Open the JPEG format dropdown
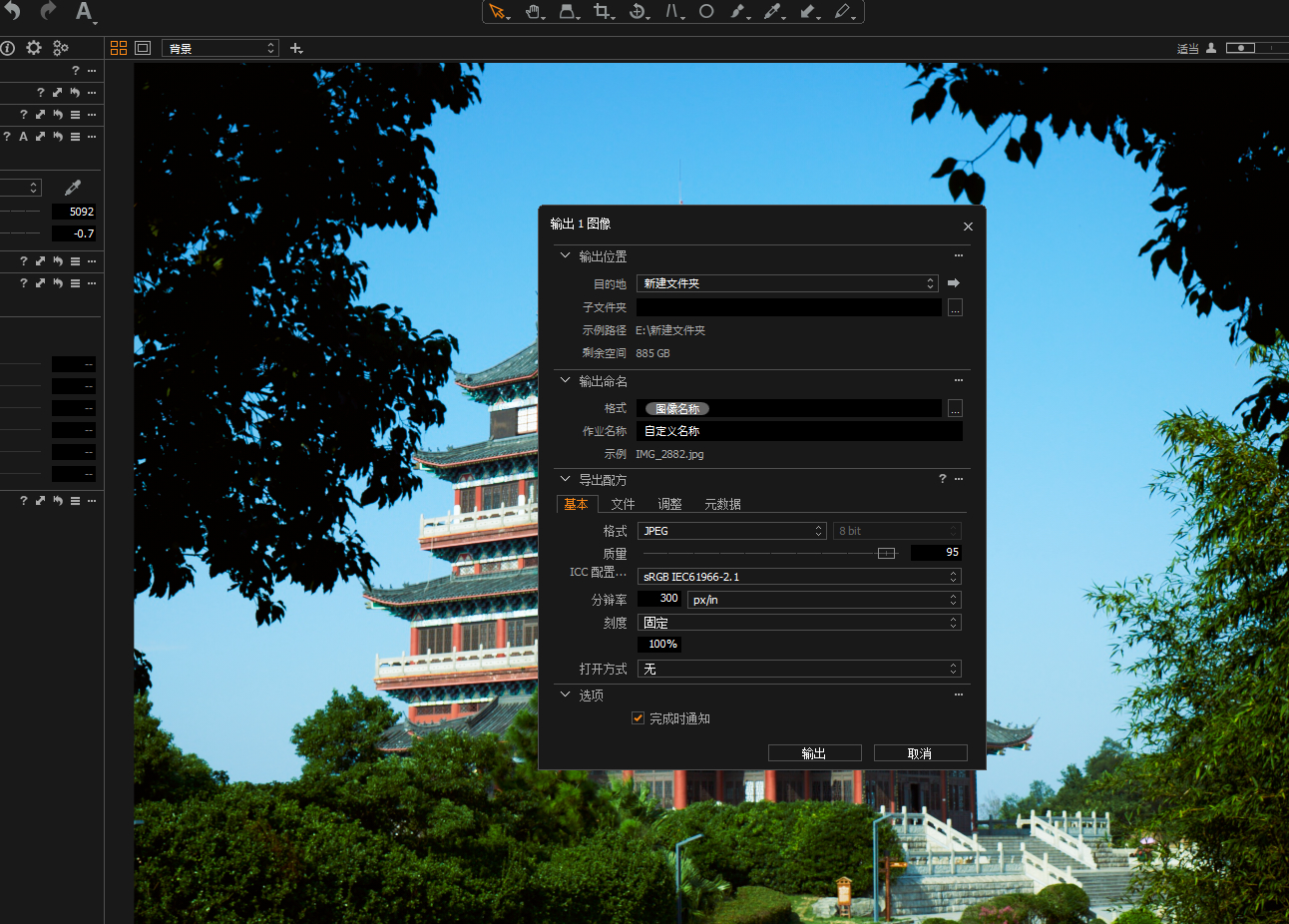Image resolution: width=1289 pixels, height=924 pixels. [x=732, y=531]
